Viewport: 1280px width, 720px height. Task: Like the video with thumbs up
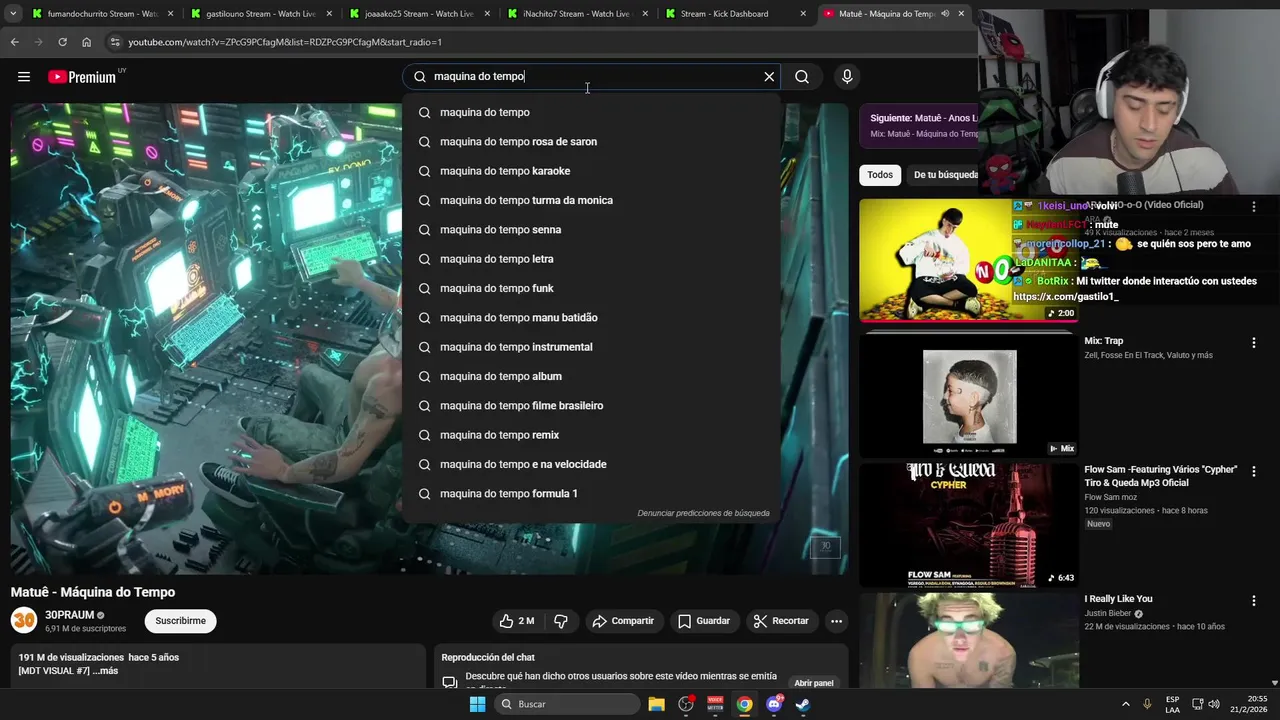(x=516, y=621)
